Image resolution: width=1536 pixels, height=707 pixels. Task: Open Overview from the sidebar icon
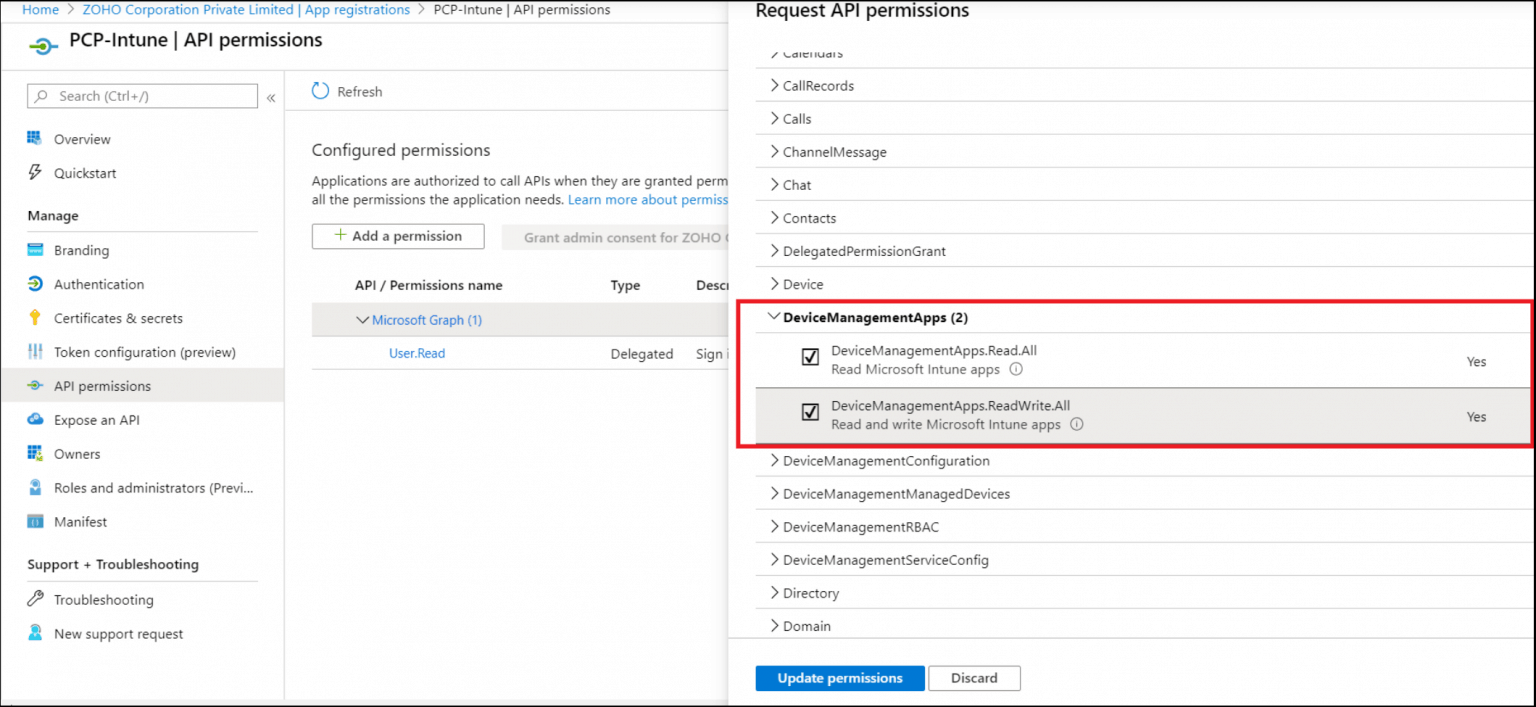35,139
